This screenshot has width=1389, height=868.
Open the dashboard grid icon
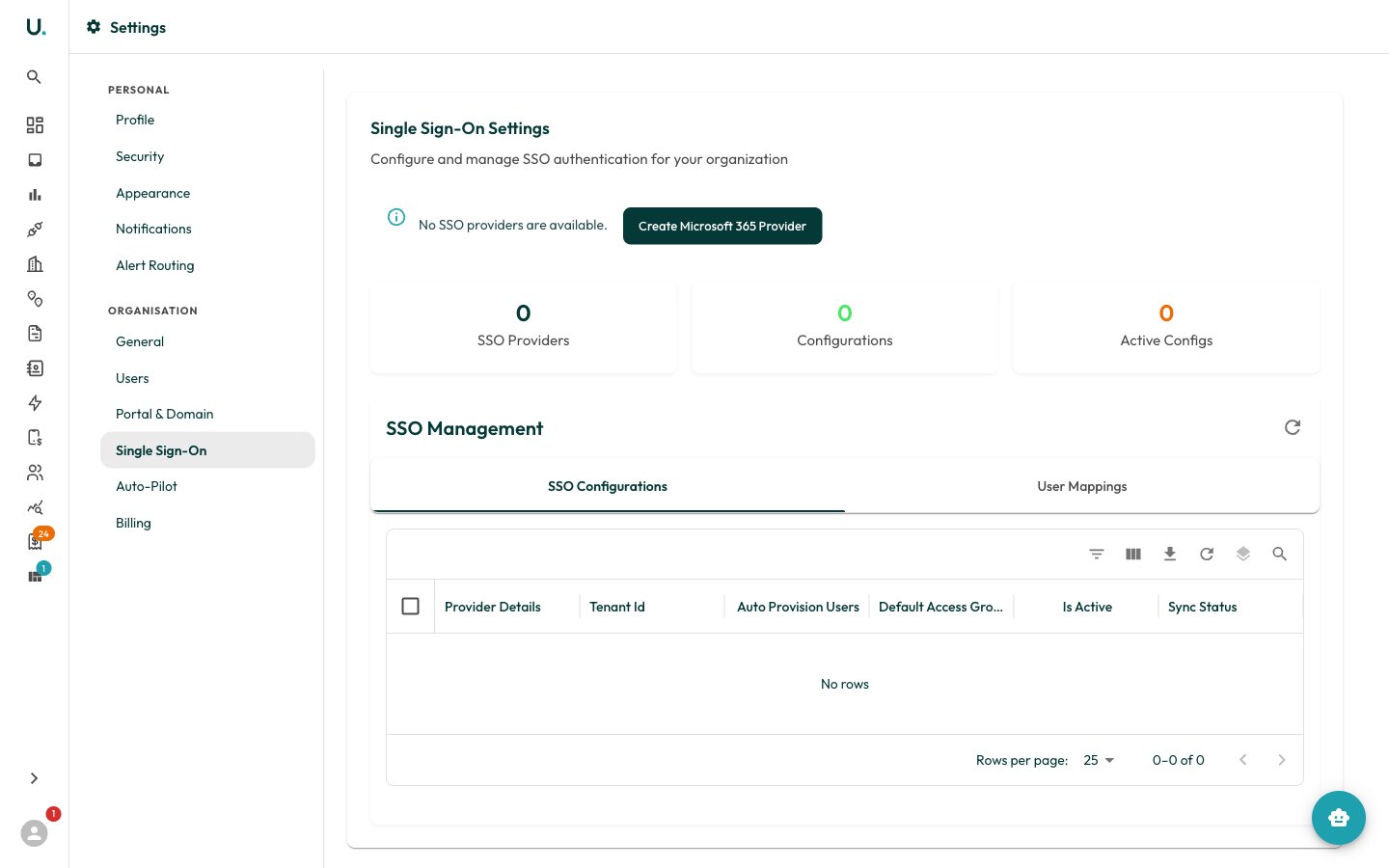click(x=35, y=125)
